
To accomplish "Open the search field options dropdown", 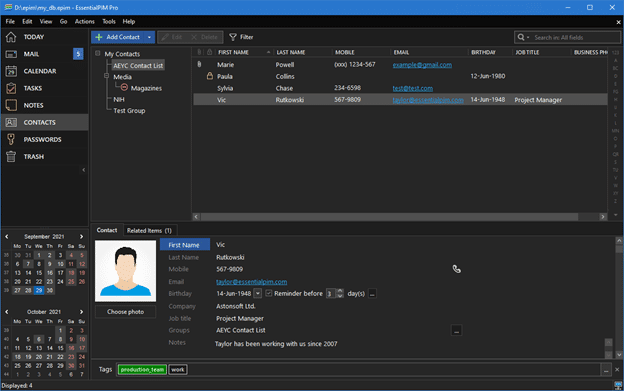I will coord(528,37).
